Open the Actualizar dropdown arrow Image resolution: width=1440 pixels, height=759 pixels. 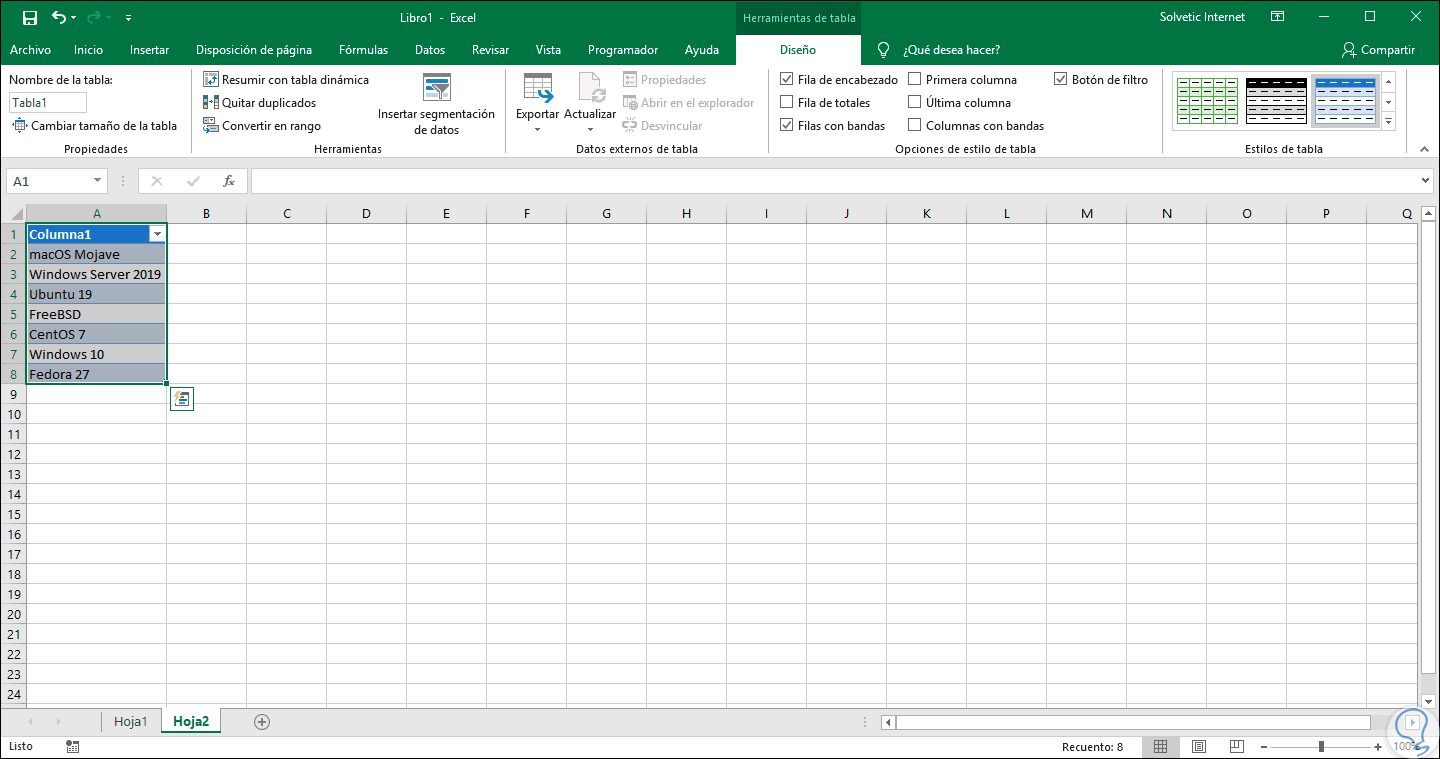click(590, 130)
